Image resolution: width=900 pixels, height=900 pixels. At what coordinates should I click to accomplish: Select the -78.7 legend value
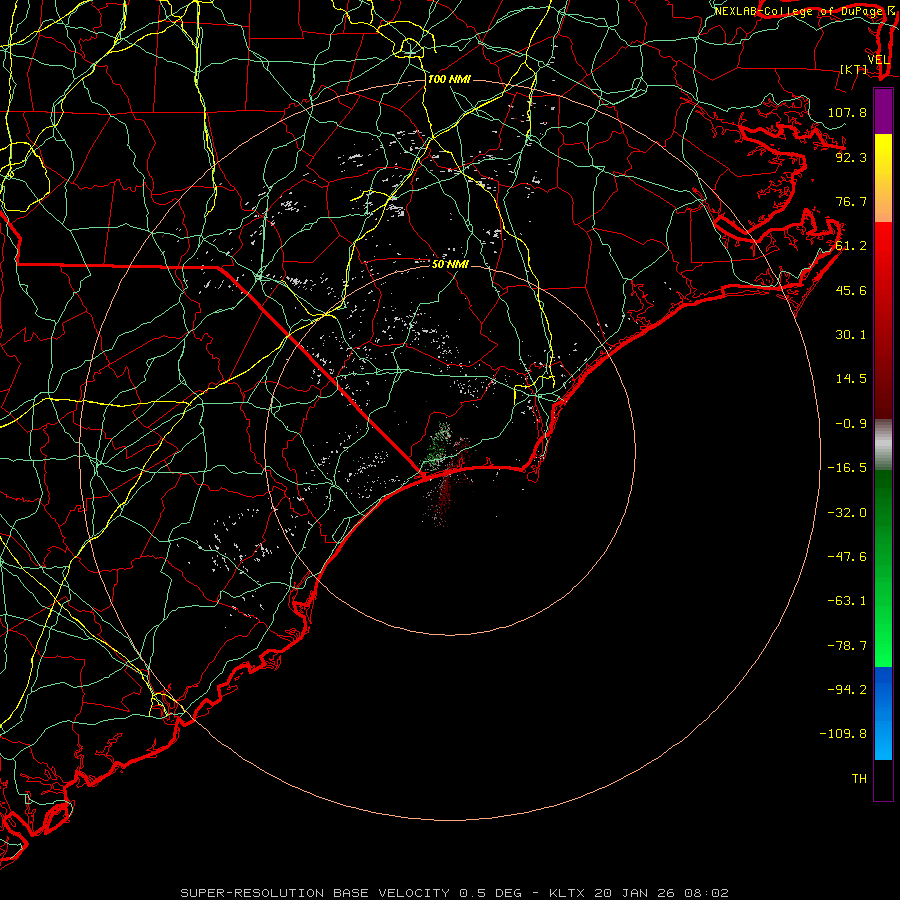tap(847, 646)
